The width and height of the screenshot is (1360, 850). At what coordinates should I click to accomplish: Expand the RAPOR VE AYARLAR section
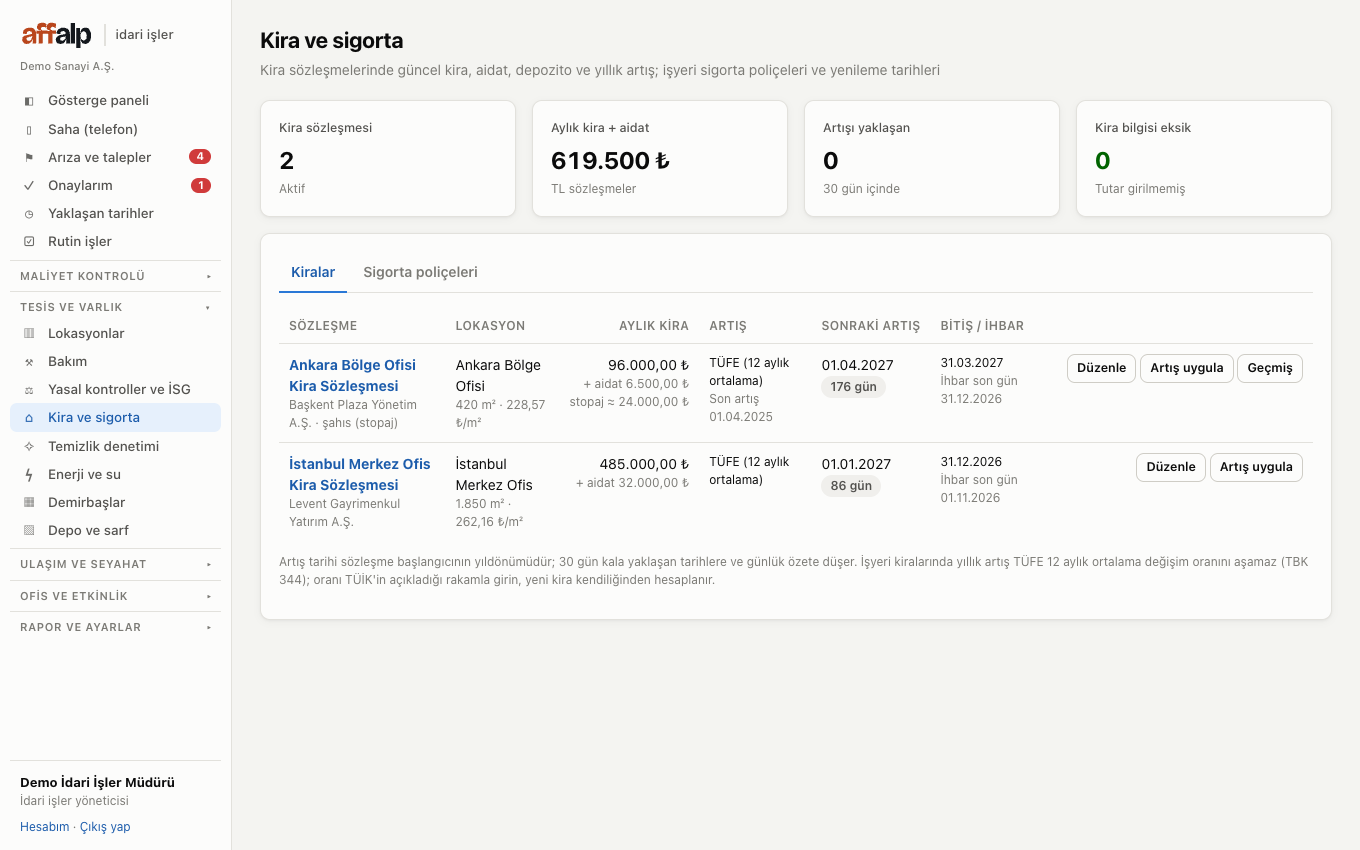115,627
